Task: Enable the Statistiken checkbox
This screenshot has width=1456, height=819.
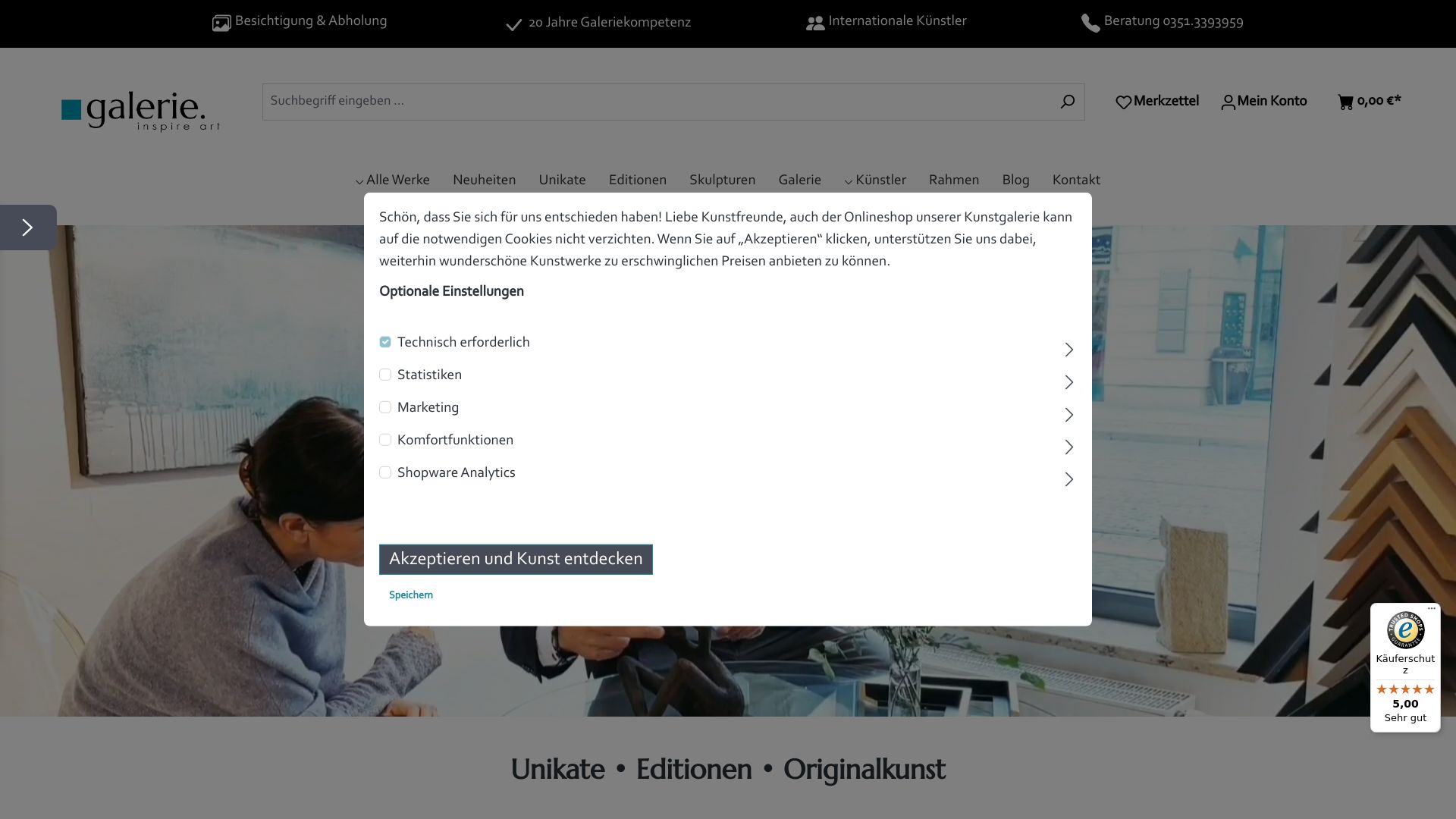Action: 385,375
